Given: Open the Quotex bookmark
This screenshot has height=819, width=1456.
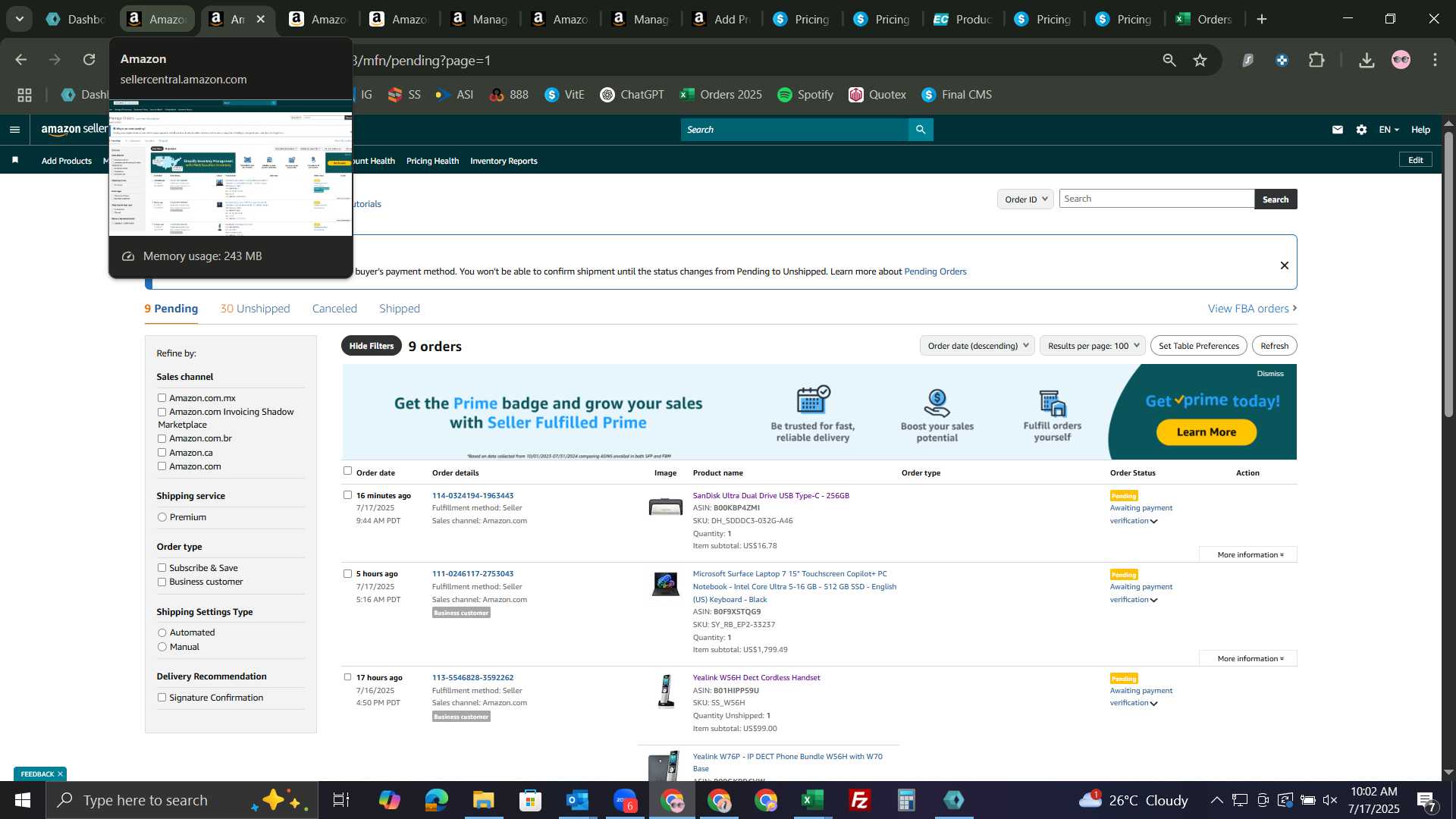Looking at the screenshot, I should 877,95.
